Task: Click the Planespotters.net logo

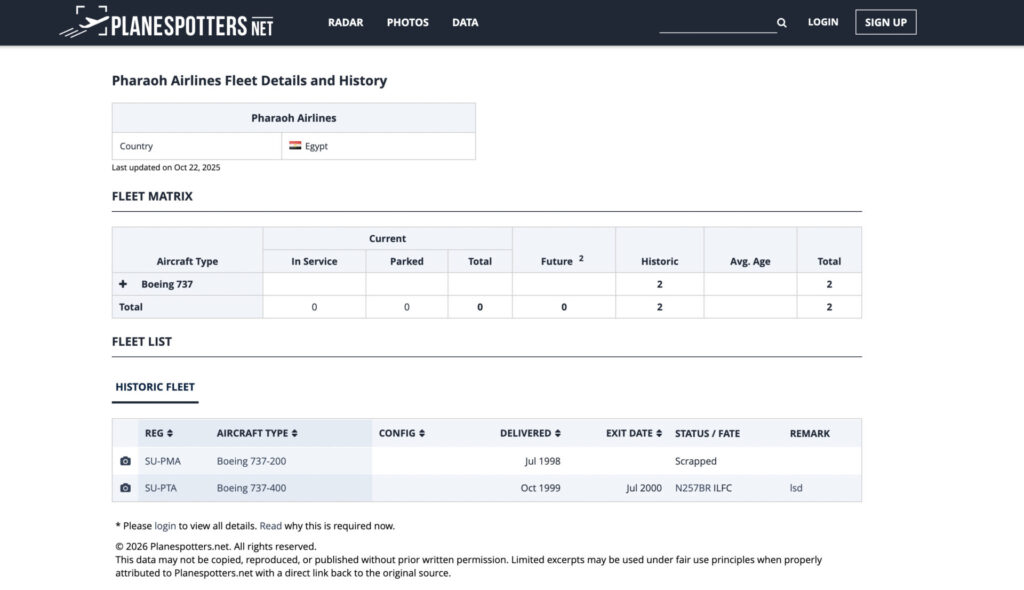Action: coord(167,22)
